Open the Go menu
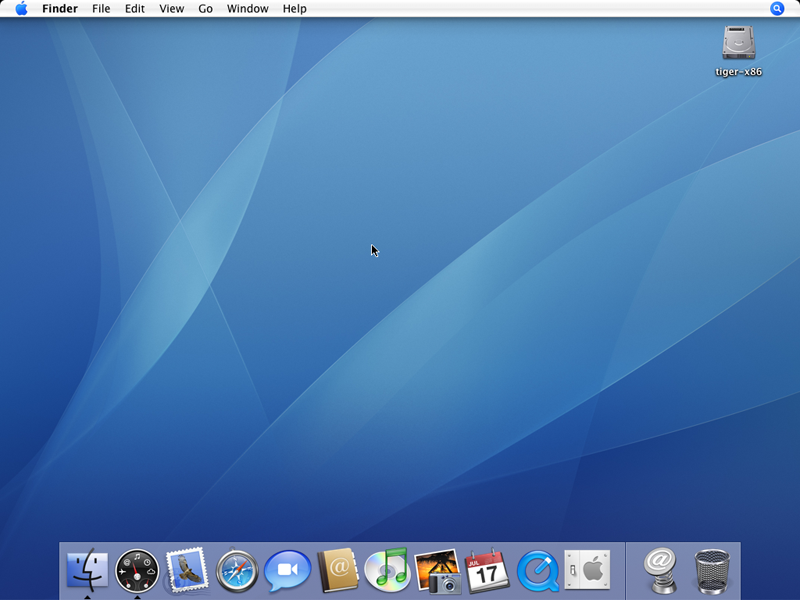Screen dimensions: 800x600 click(x=205, y=9)
